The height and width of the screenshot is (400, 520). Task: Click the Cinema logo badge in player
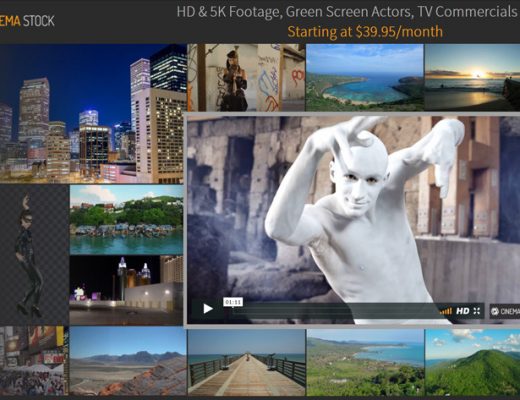505,311
